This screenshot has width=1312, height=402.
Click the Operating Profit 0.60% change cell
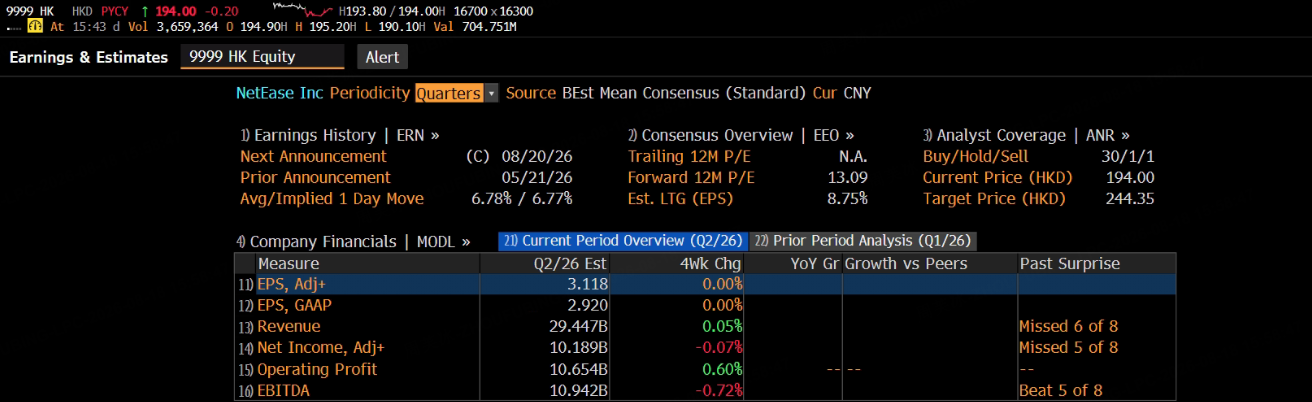(x=720, y=369)
